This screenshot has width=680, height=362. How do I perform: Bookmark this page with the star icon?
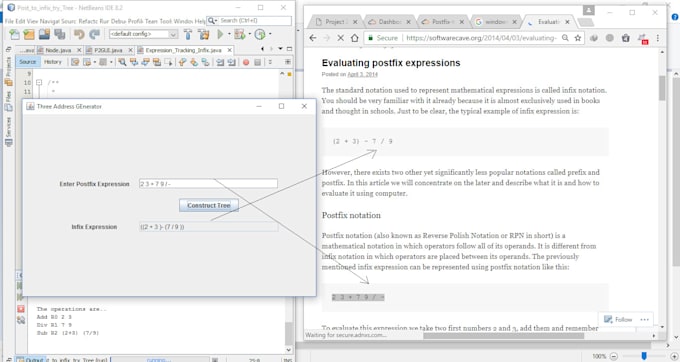tap(578, 38)
